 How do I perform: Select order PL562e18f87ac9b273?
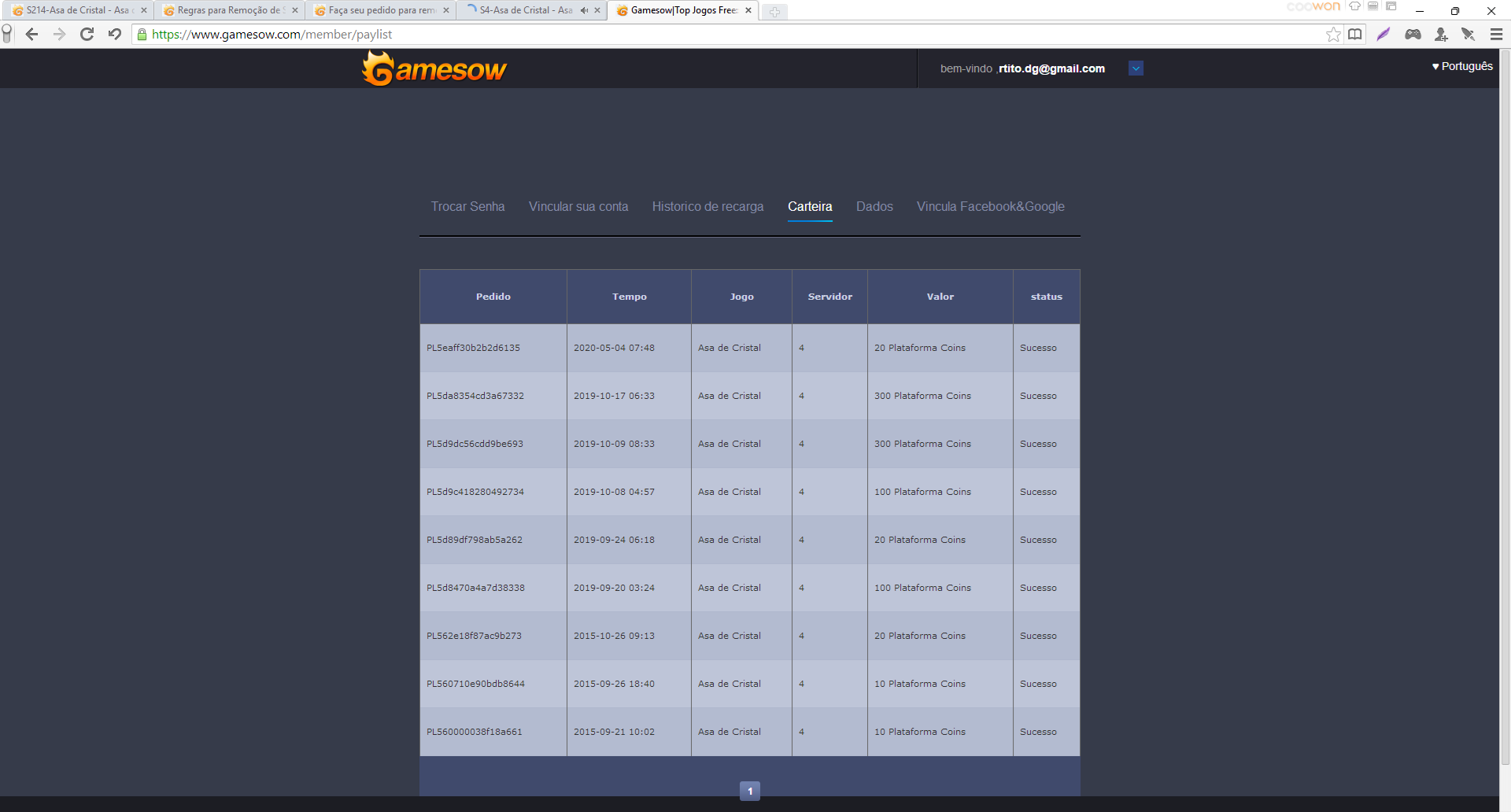coord(474,636)
